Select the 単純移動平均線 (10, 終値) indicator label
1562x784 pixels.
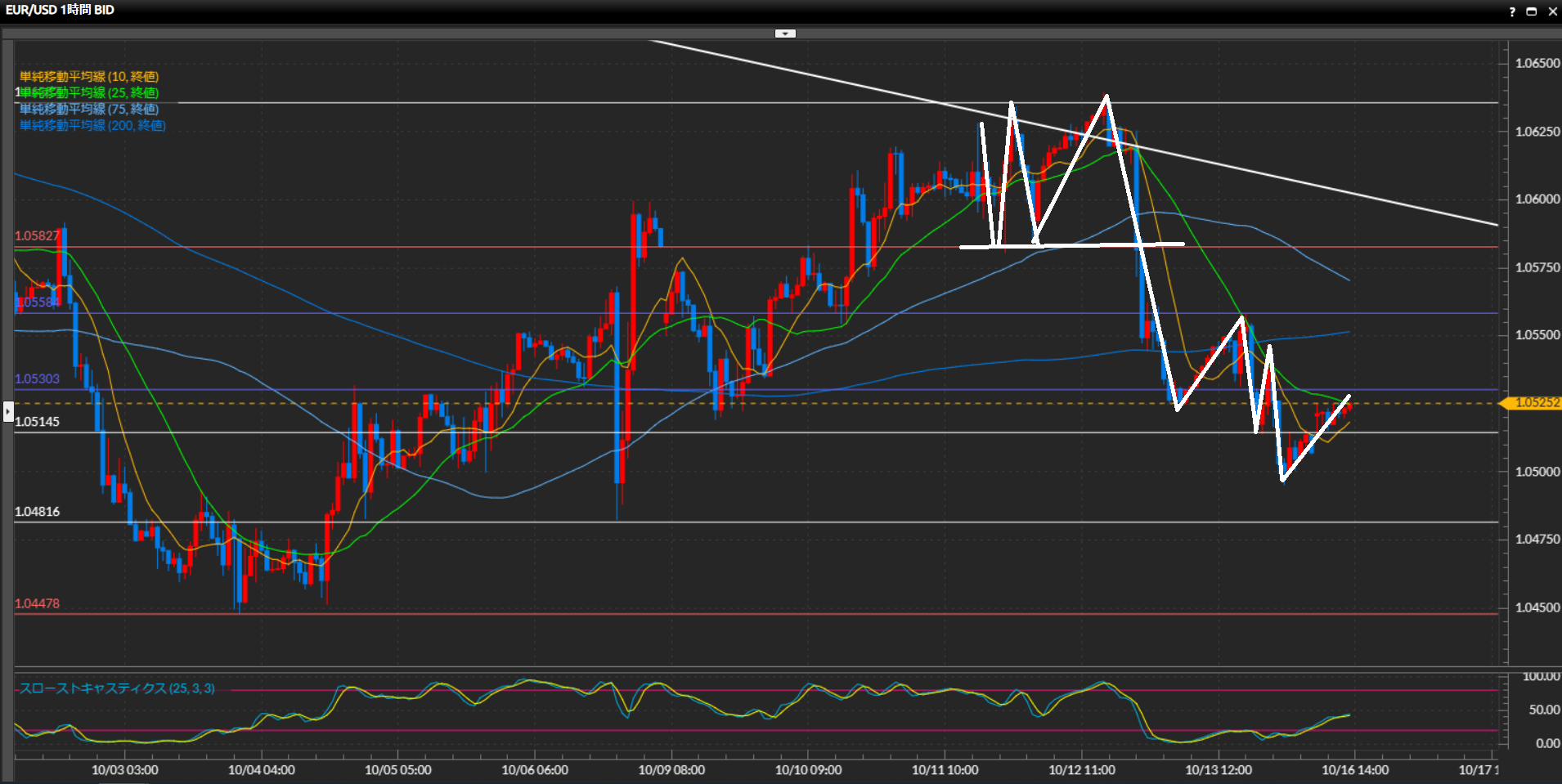tap(89, 77)
